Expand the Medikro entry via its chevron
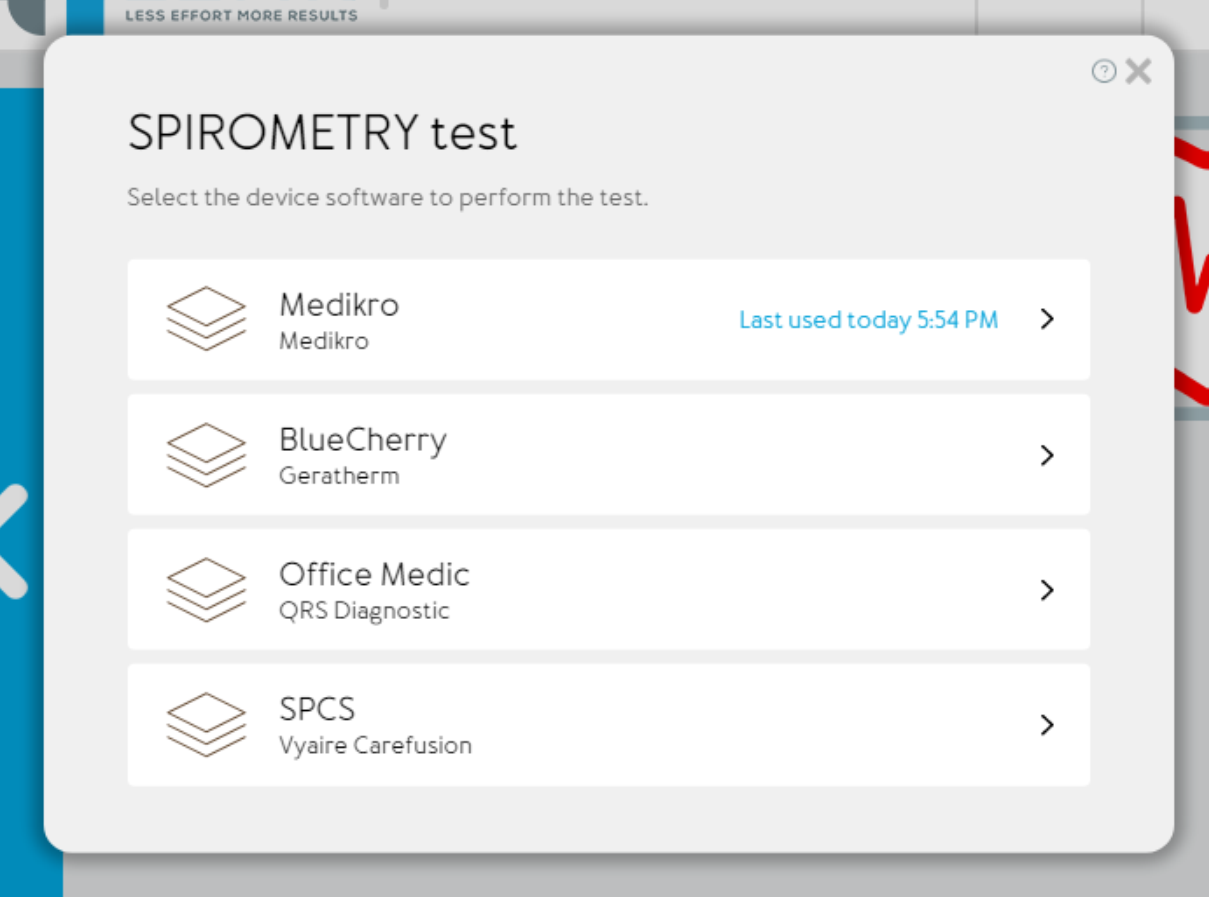 1047,319
